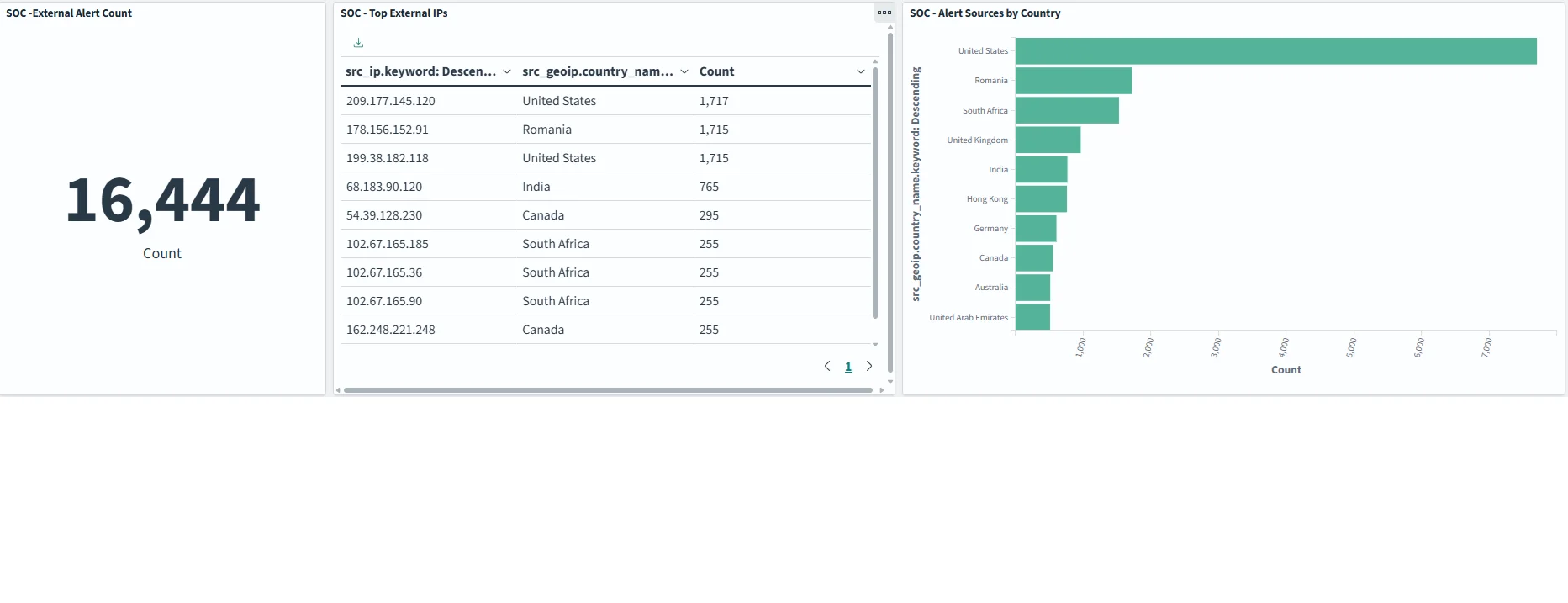Click the table download export icon
The width and height of the screenshot is (1568, 603).
358,43
